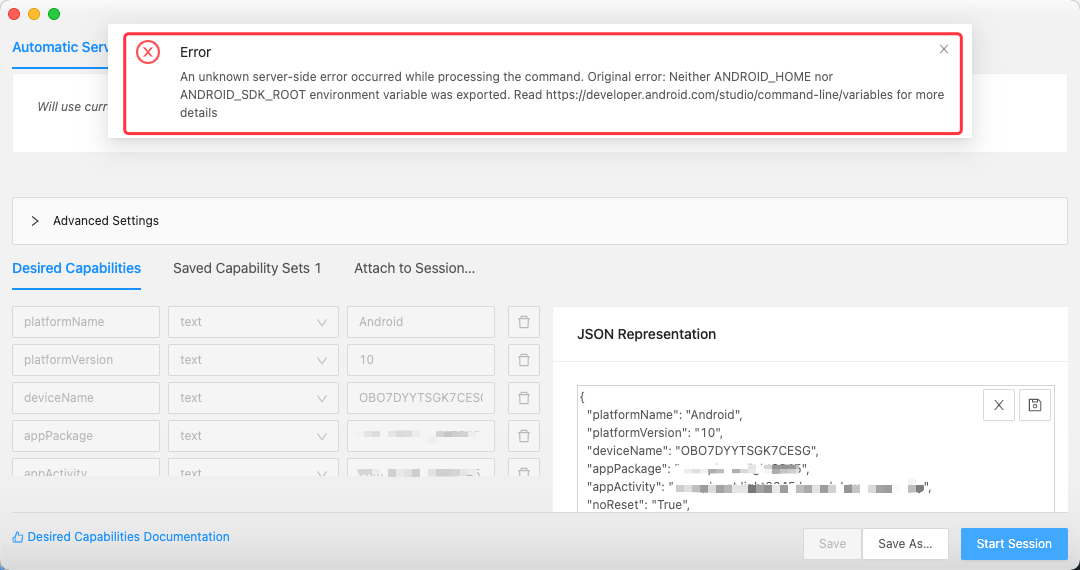
Task: Click the Error title in the notification
Action: click(196, 52)
